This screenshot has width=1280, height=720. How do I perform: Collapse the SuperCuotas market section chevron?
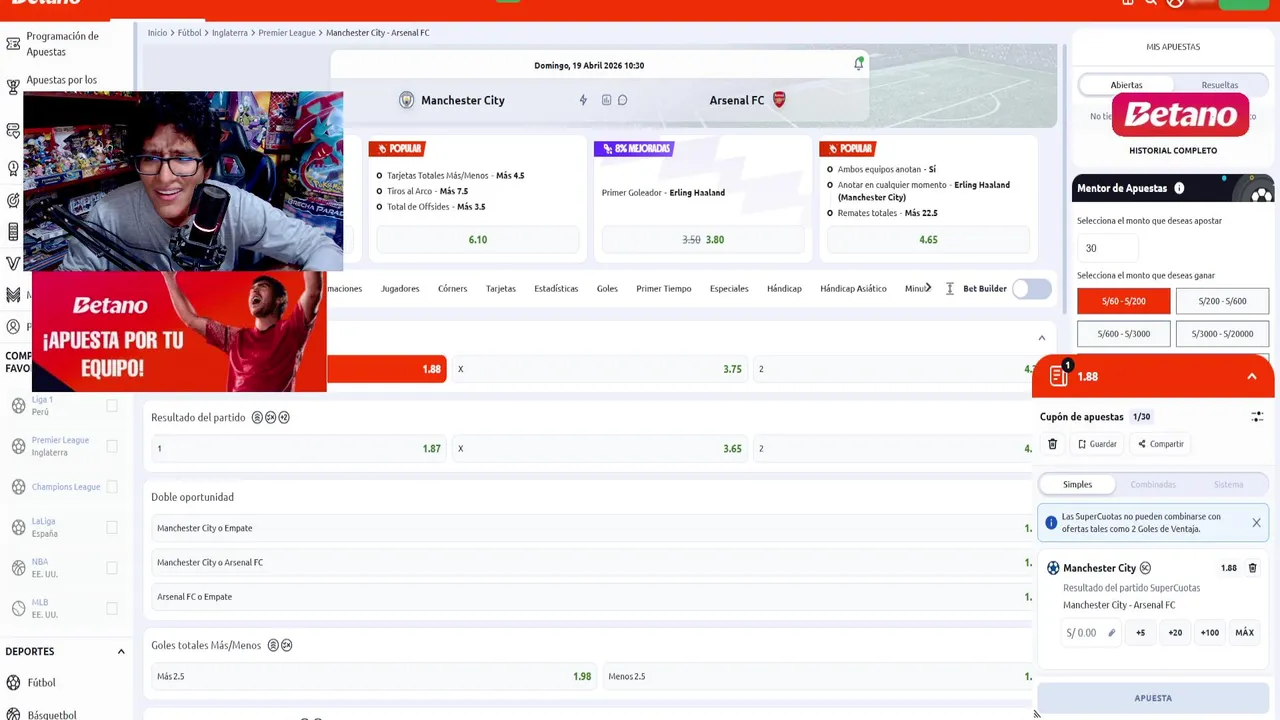(1041, 338)
